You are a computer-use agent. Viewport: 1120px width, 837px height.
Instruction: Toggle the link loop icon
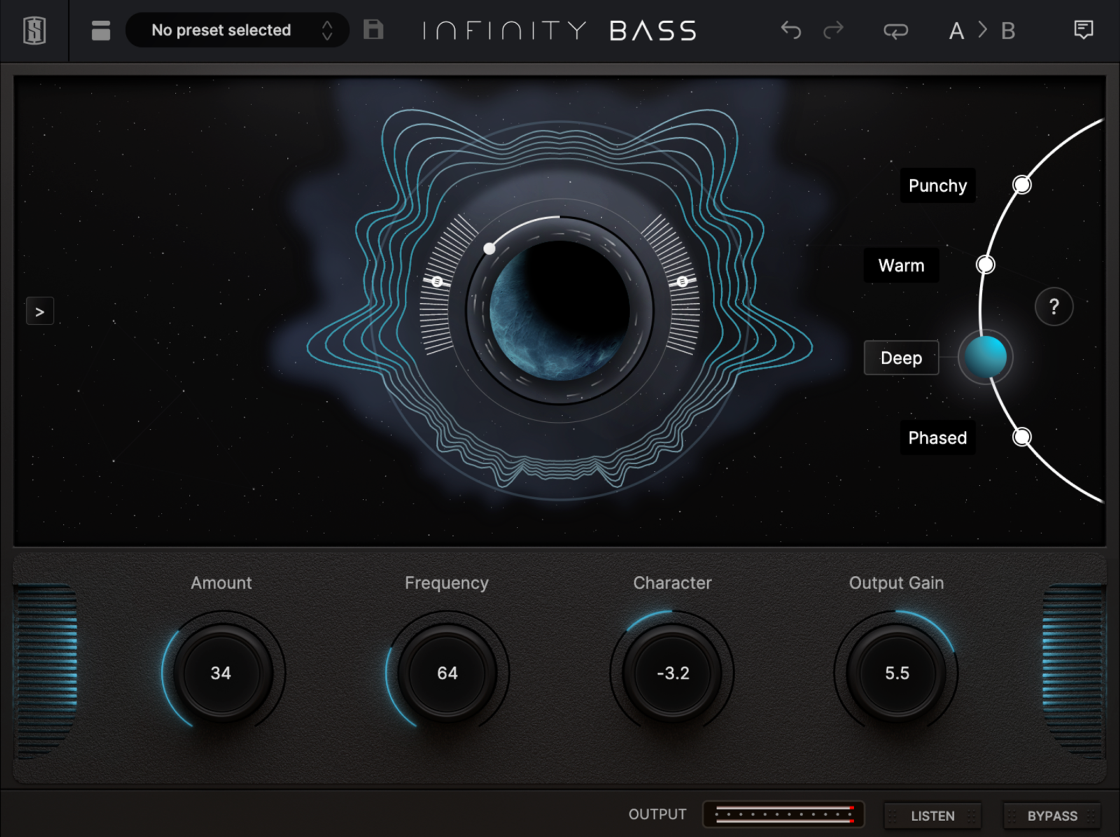click(895, 31)
